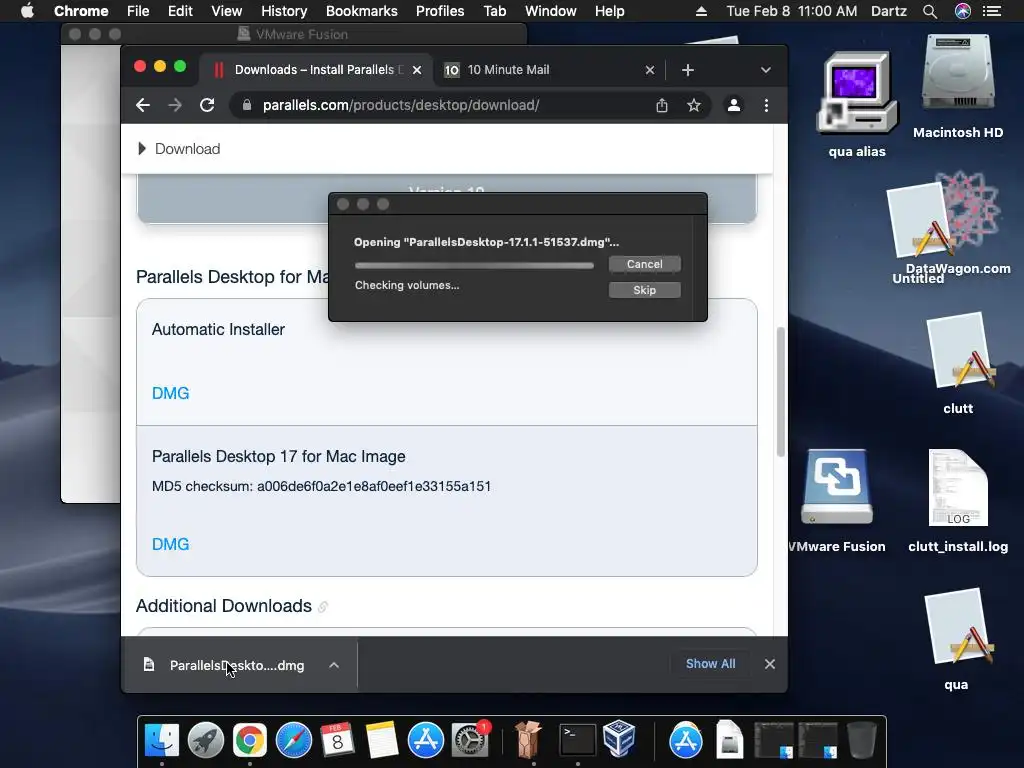Close the Downloads – Install Parallels tab
1024x768 pixels.
417,70
